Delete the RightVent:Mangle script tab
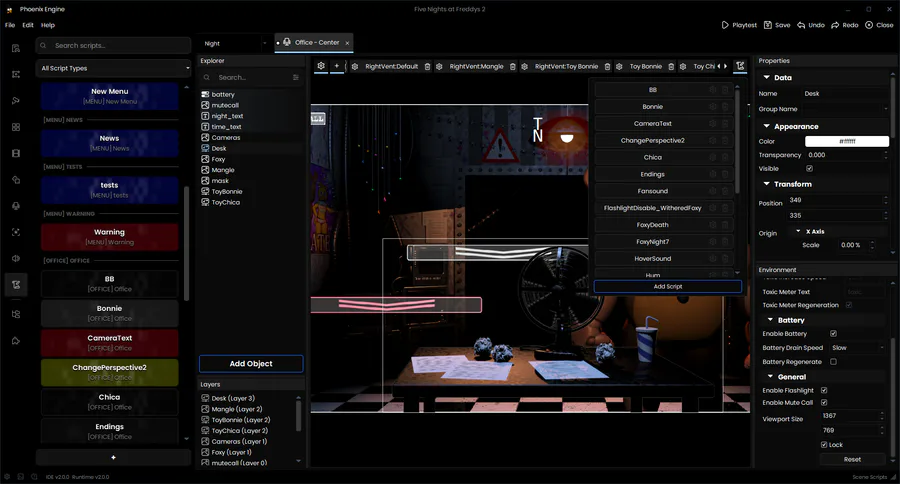Screen dimensions: 900x484 click(513, 67)
